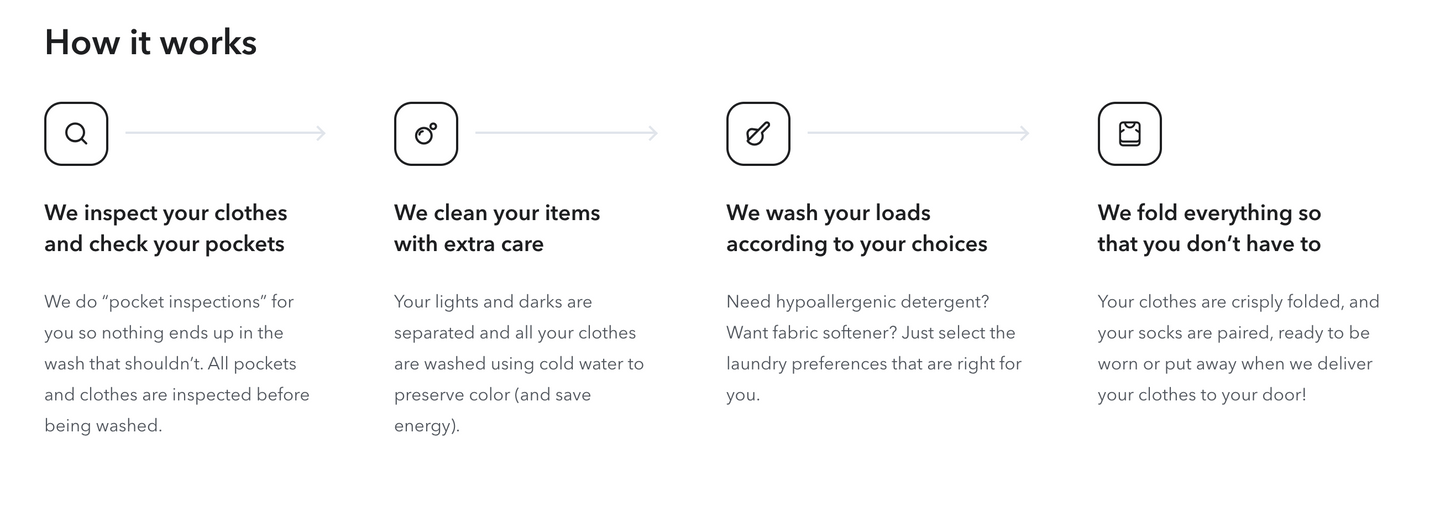The image size is (1445, 511).
Task: Click the hypoallergenic detergent description text
Action: [873, 347]
